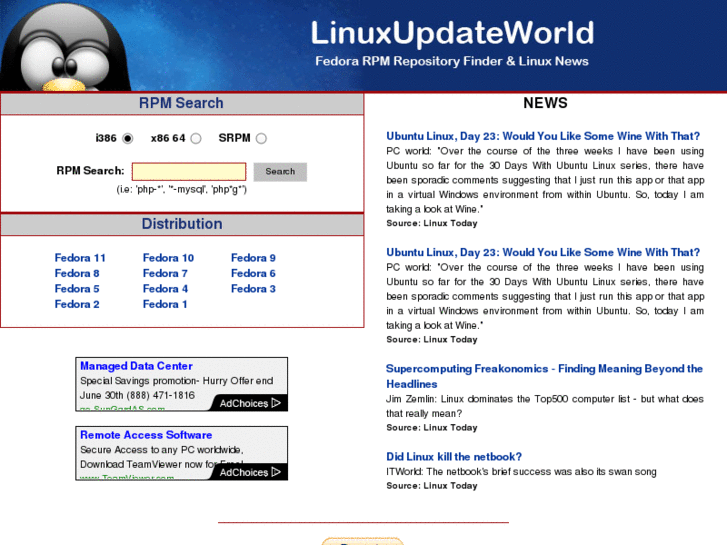Open the Fedora 11 distribution link

pyautogui.click(x=80, y=258)
